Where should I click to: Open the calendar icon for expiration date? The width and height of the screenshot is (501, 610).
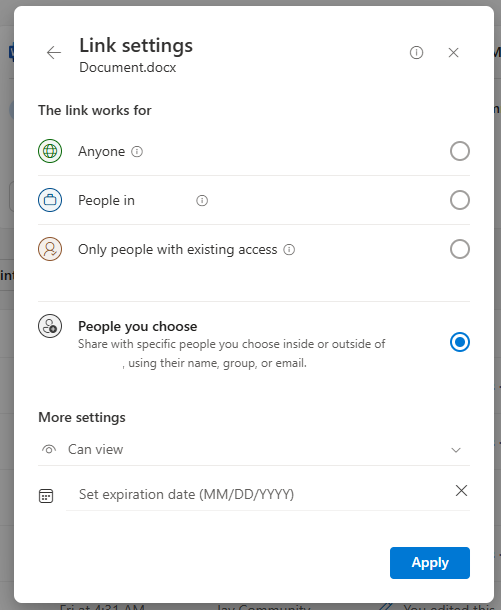(x=46, y=496)
